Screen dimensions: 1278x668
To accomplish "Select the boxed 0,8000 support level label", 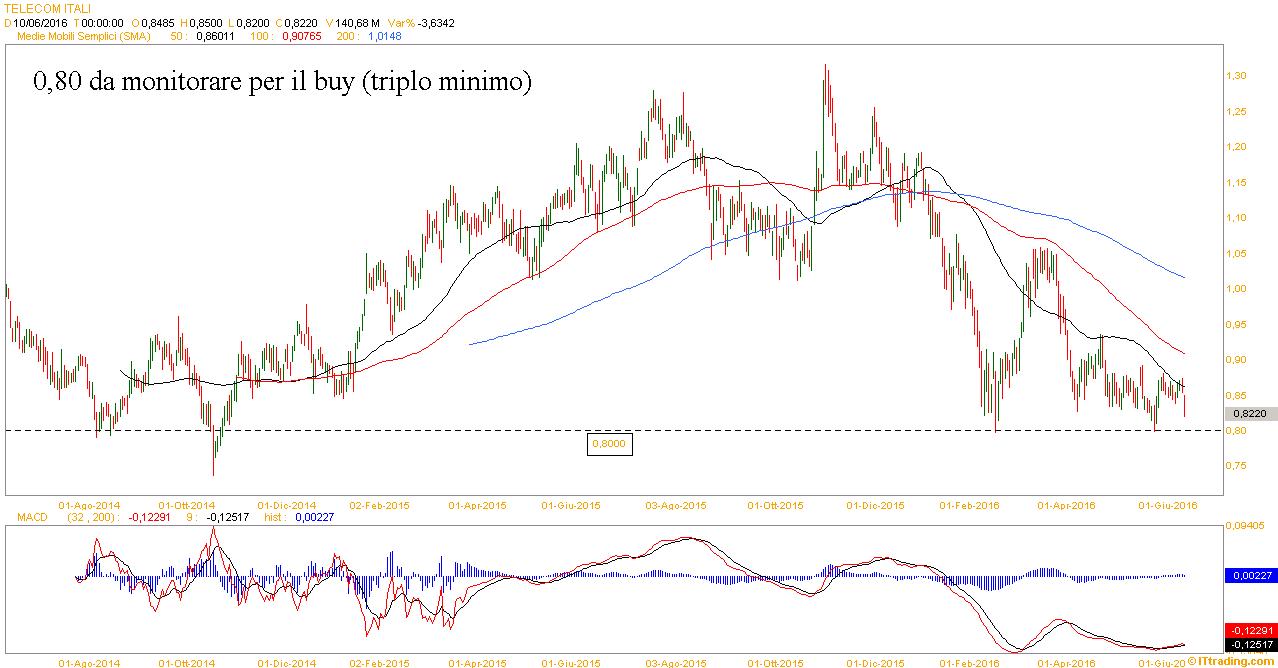I will tap(609, 444).
